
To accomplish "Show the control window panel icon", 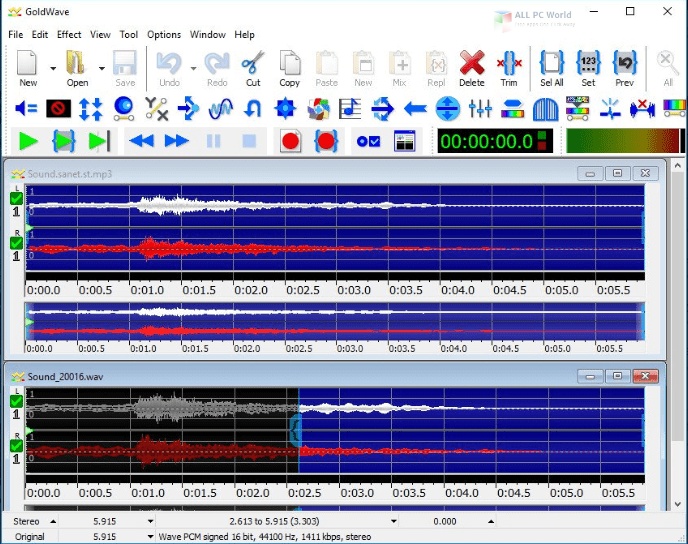I will (404, 141).
